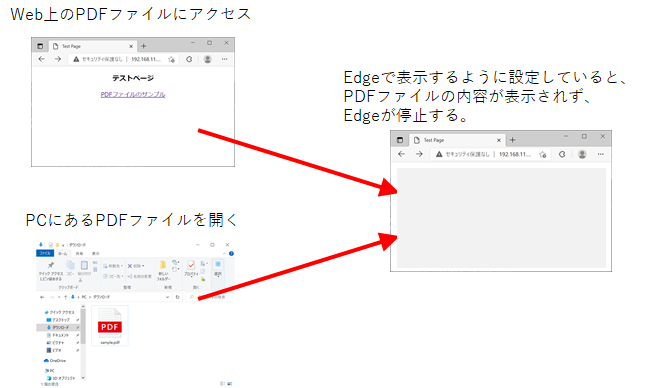
Task: Switch to the 表示 ribbon tab in Explorer
Action: pos(96,253)
